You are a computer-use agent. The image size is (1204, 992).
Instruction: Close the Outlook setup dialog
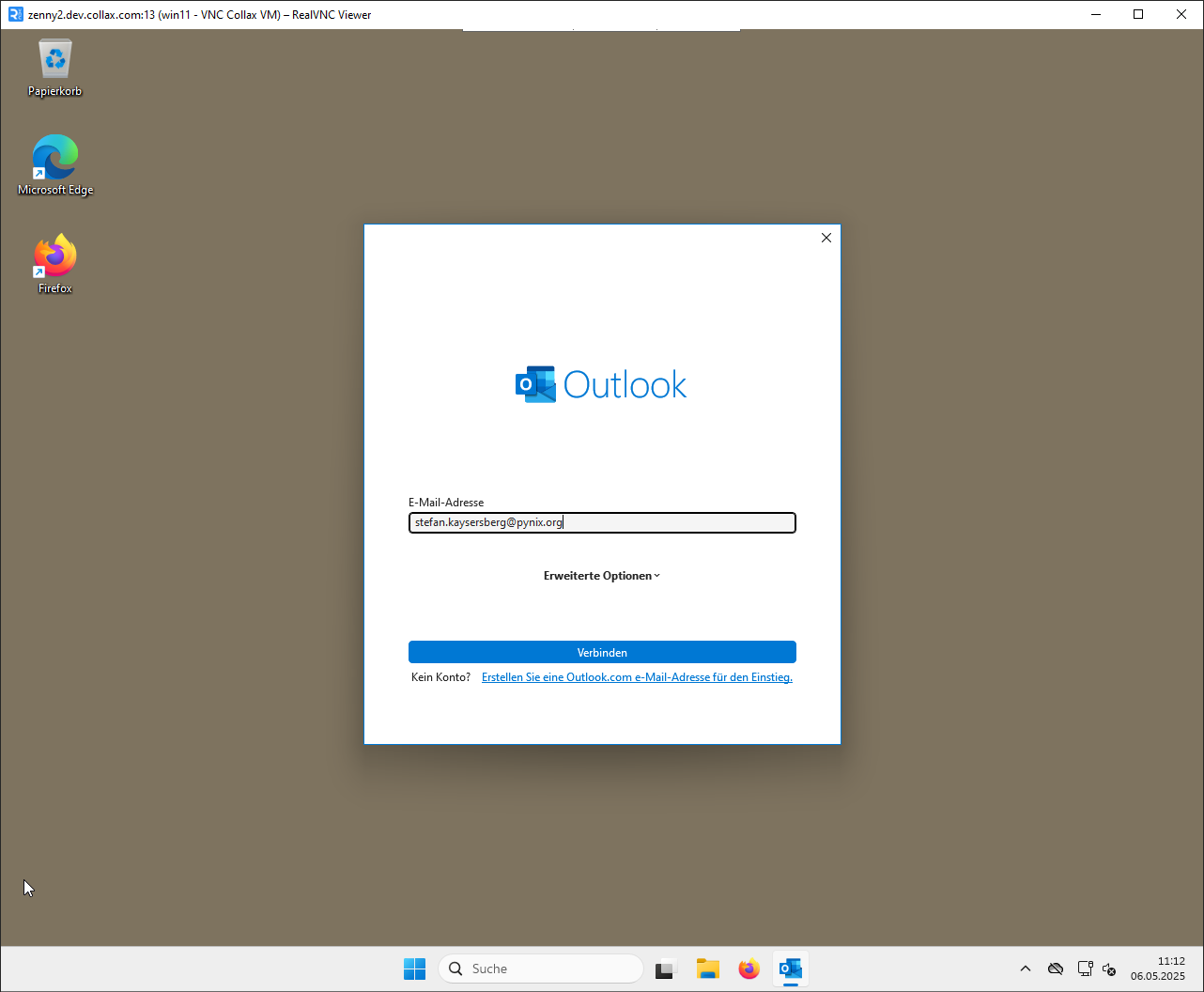[826, 238]
